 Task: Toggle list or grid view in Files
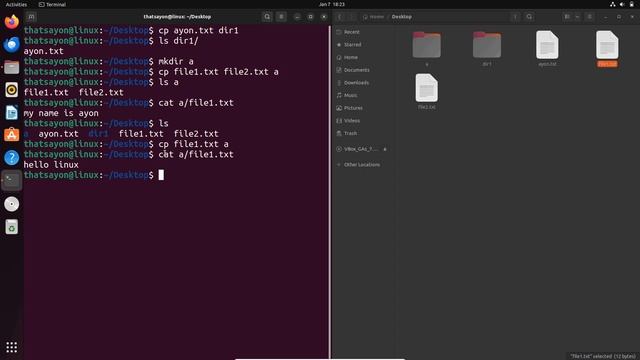pos(567,17)
